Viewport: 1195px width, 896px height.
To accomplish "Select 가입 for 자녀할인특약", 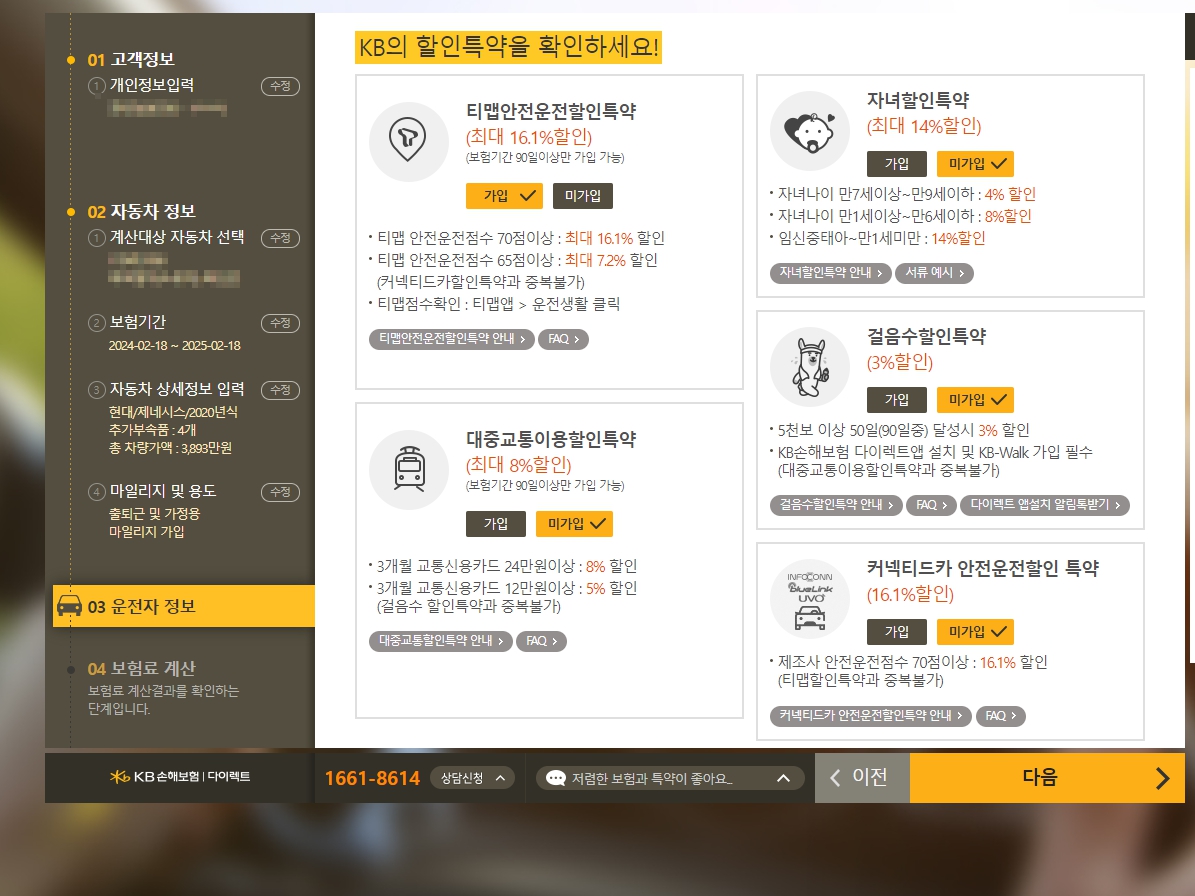I will tap(897, 164).
